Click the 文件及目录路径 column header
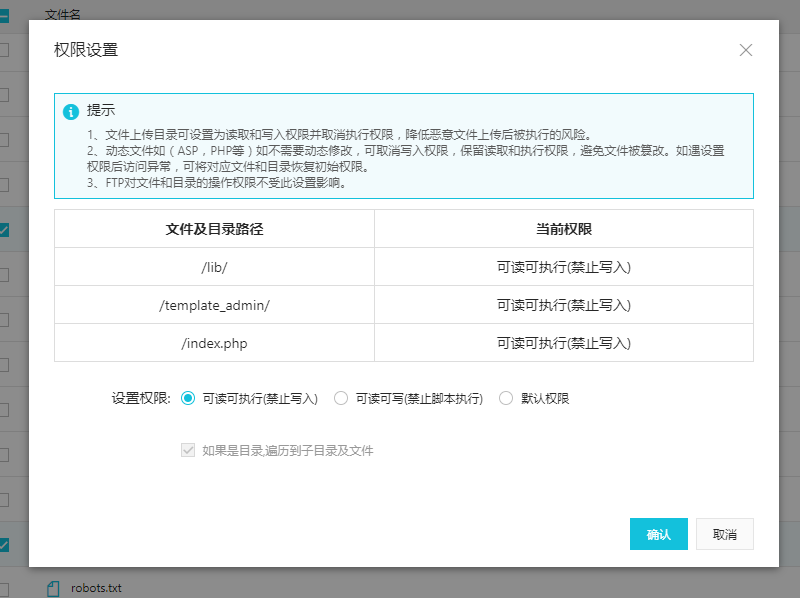 tap(214, 228)
